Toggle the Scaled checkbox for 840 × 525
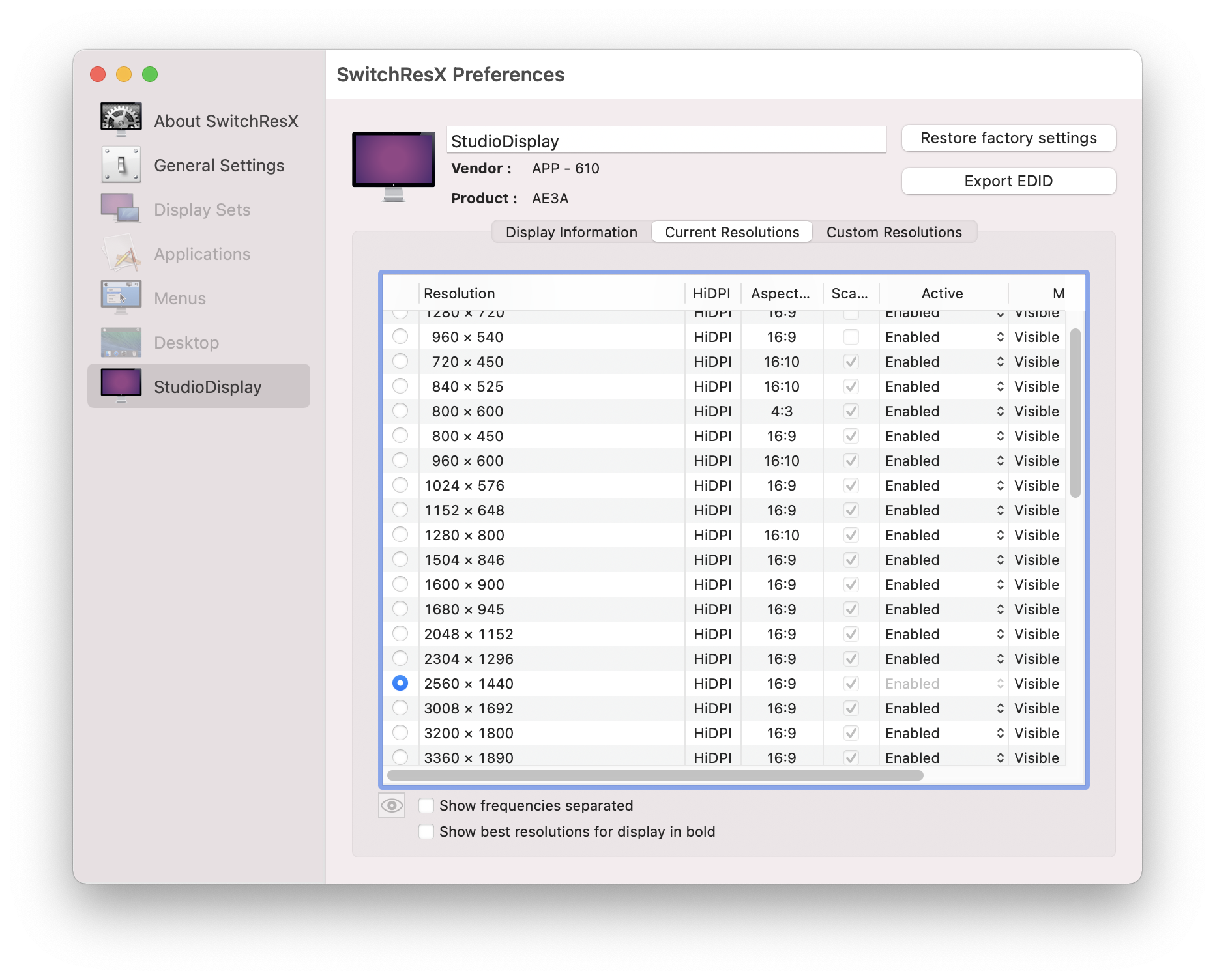The width and height of the screenshot is (1215, 980). coord(851,386)
